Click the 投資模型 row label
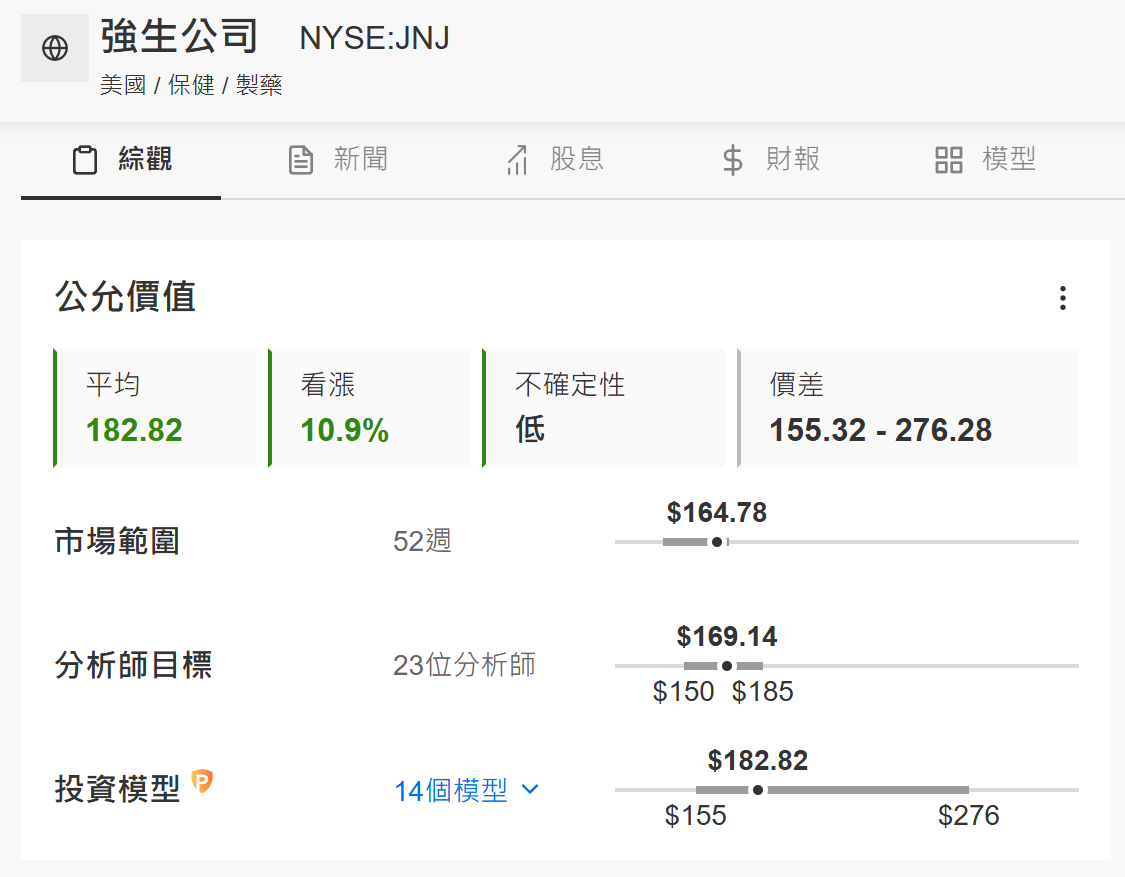The width and height of the screenshot is (1125, 877). (x=117, y=789)
